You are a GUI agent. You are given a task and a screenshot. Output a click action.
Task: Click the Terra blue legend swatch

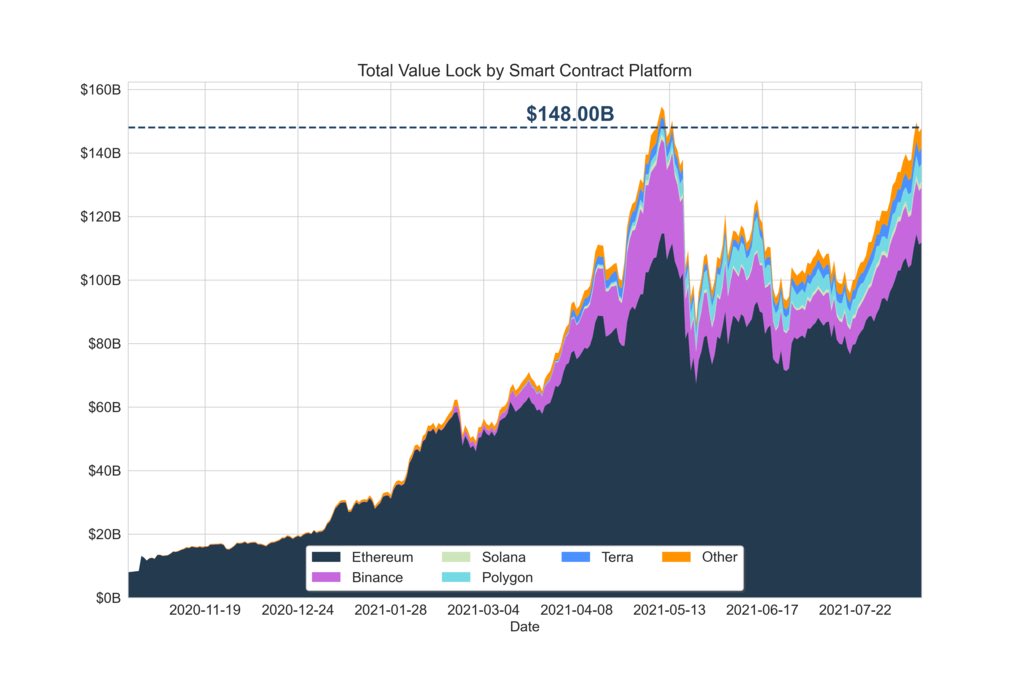tap(575, 557)
